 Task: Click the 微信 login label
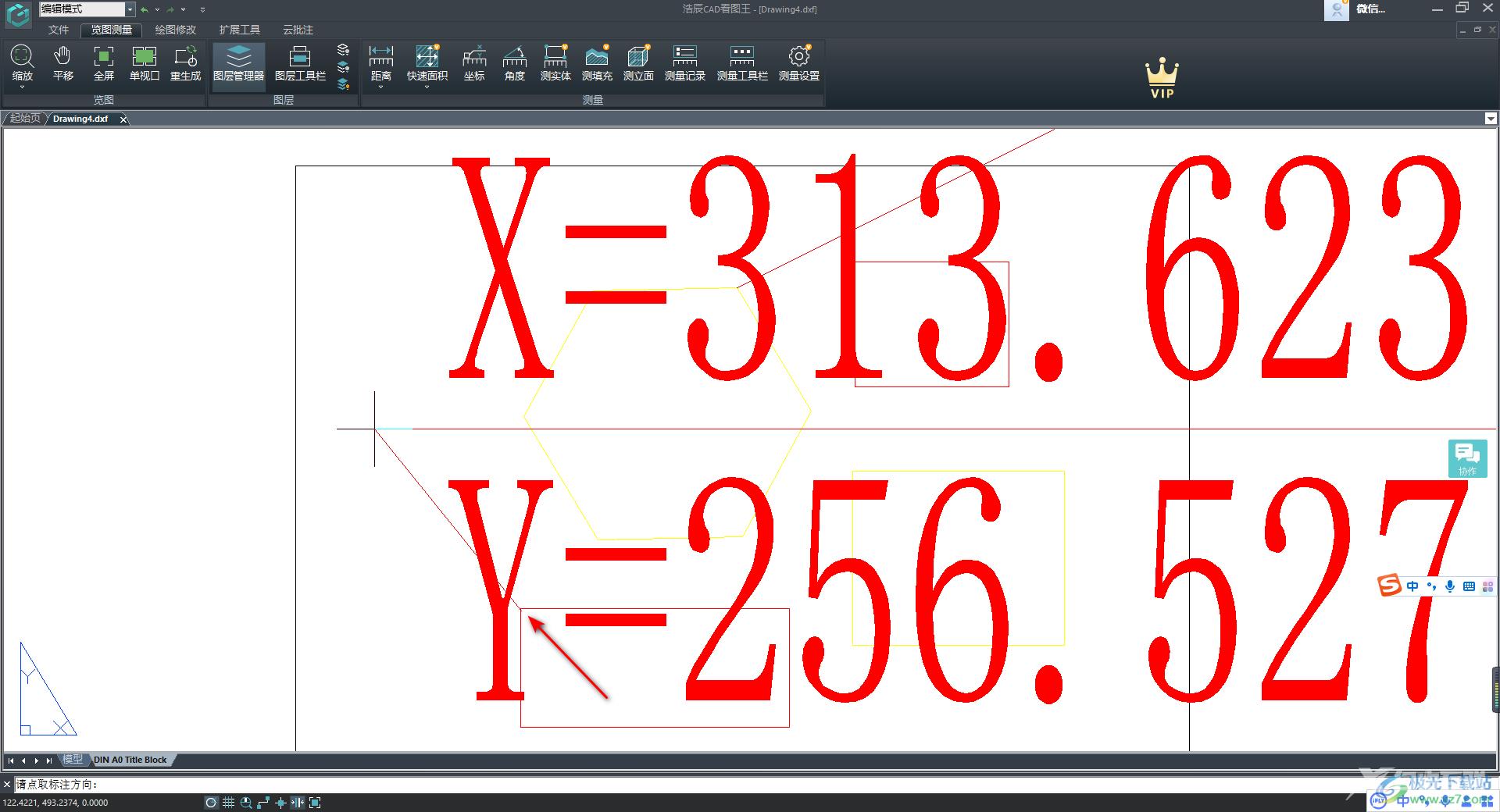click(x=1370, y=9)
